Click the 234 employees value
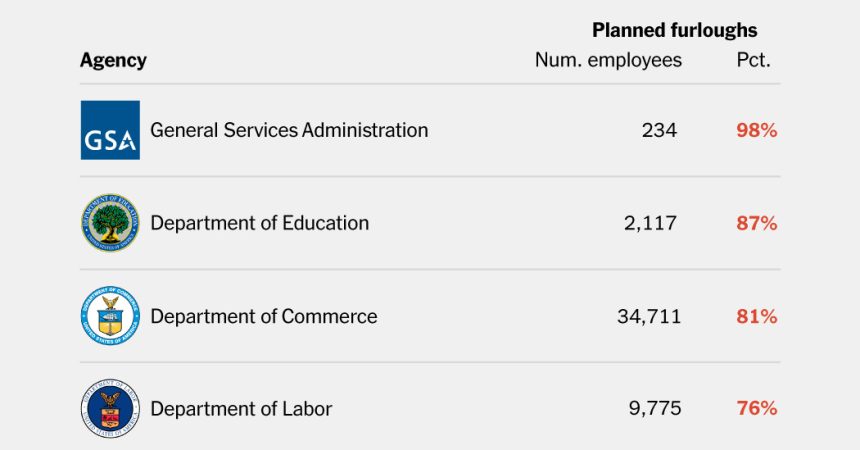The width and height of the screenshot is (860, 450). coord(659,130)
